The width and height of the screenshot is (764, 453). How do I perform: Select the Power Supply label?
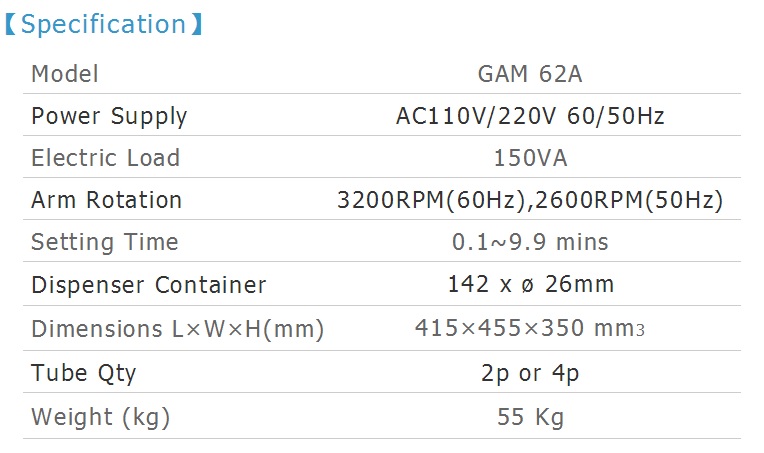(x=109, y=117)
